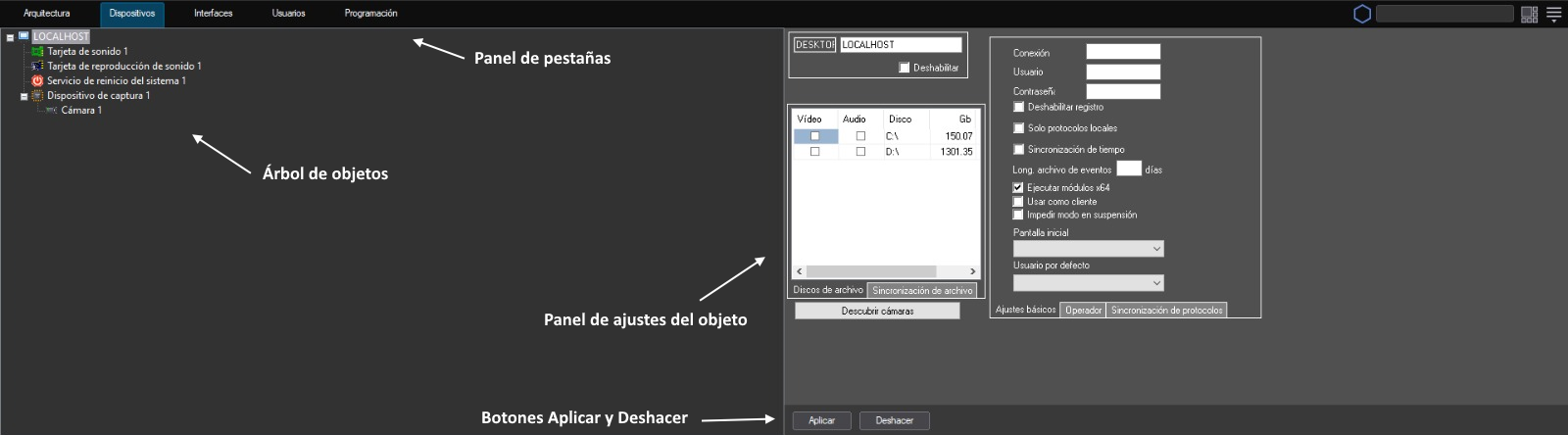
Task: Open the Sincronización de archivo tab
Action: [x=922, y=291]
